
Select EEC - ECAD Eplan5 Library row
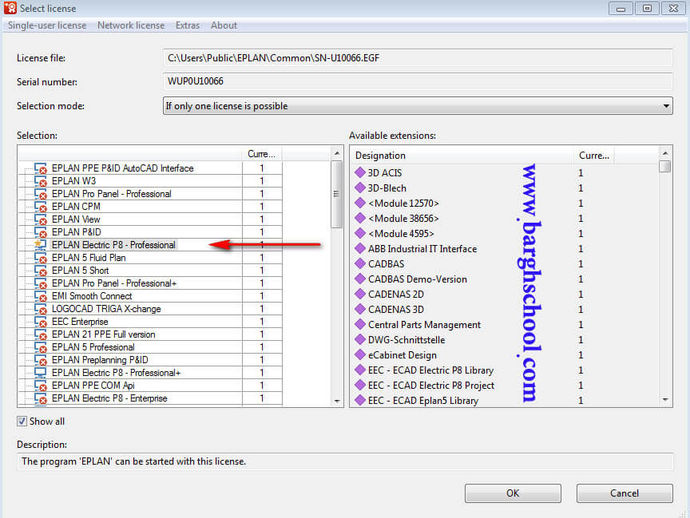pos(506,400)
